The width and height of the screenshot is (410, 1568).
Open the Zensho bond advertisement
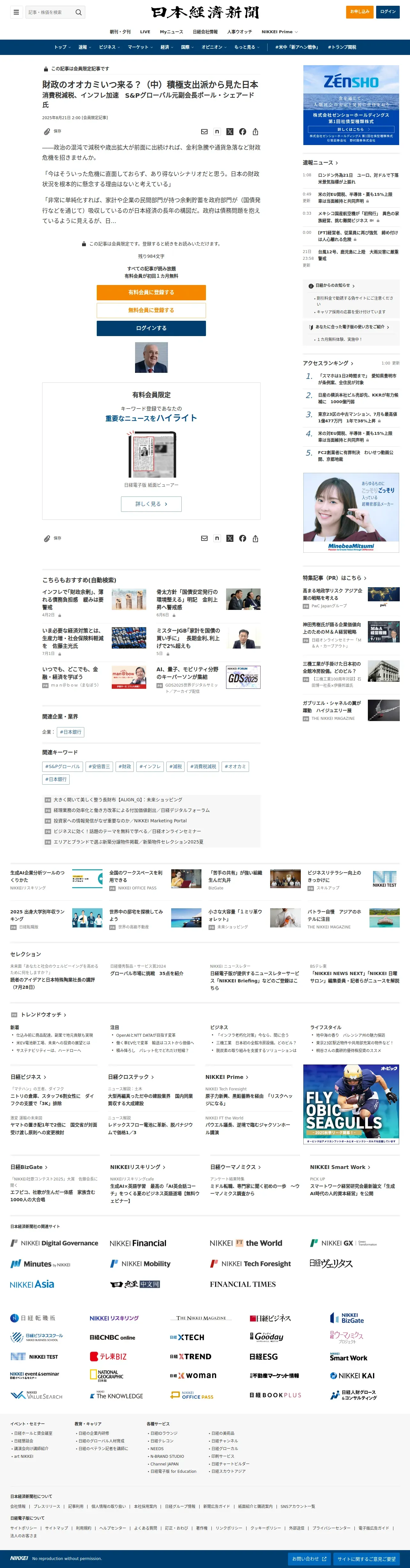[x=352, y=105]
